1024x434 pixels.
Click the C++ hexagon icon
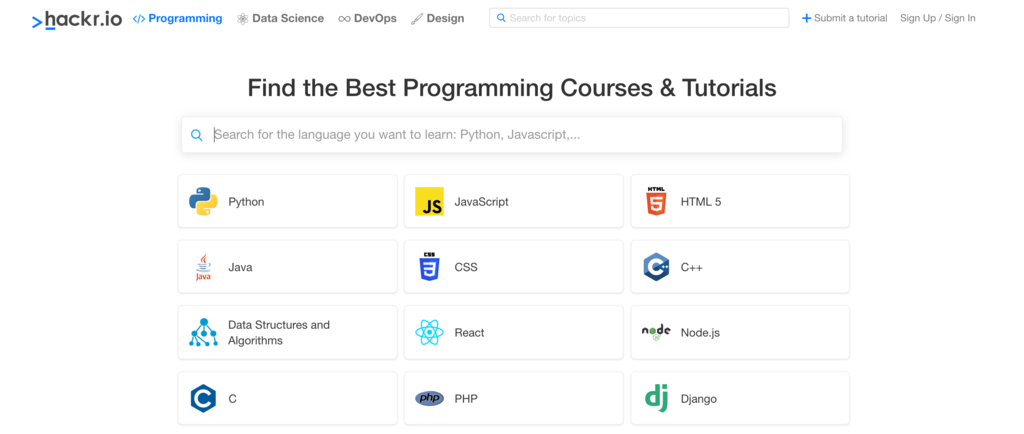656,267
